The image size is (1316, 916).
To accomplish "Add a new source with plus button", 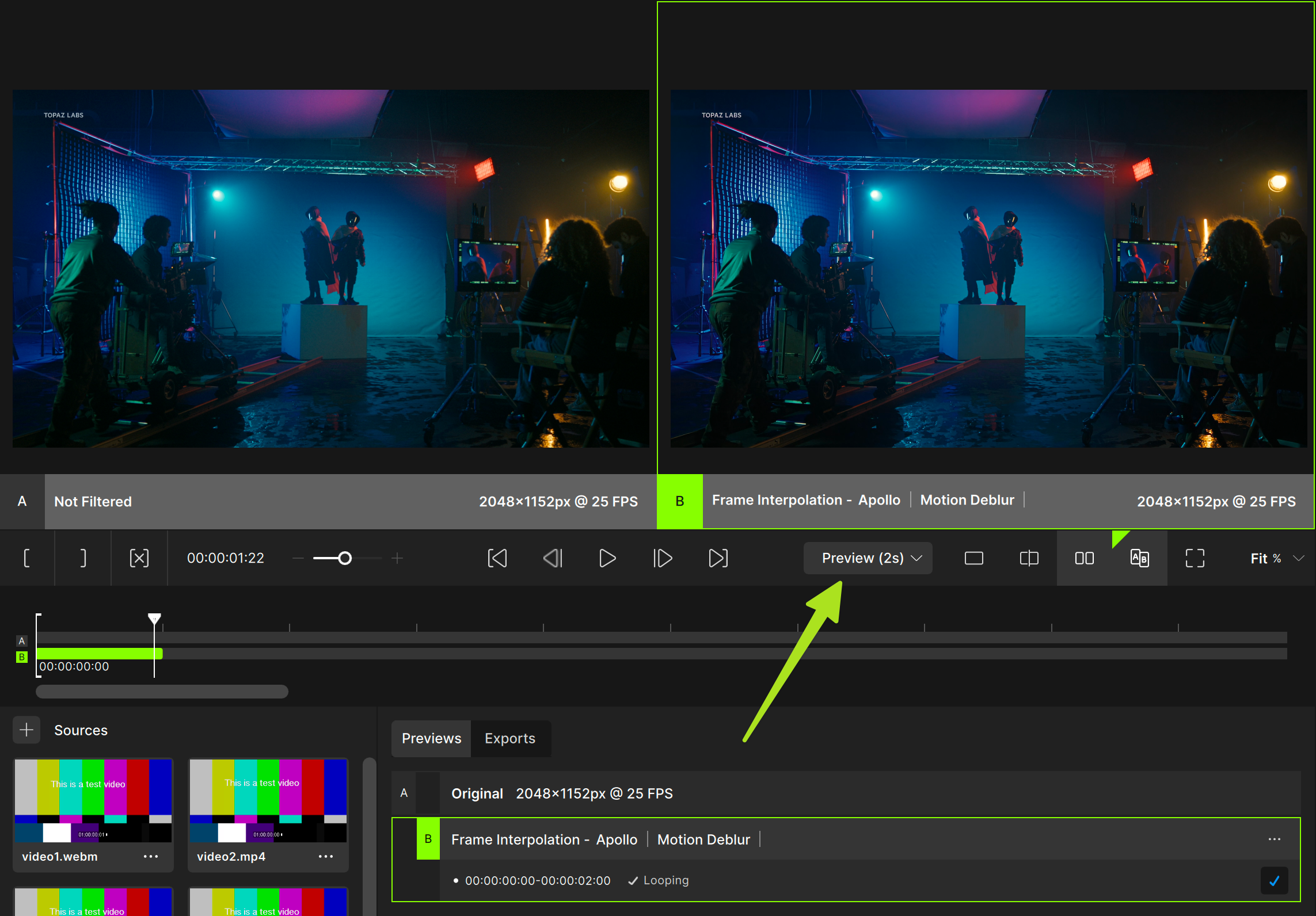I will tap(26, 730).
